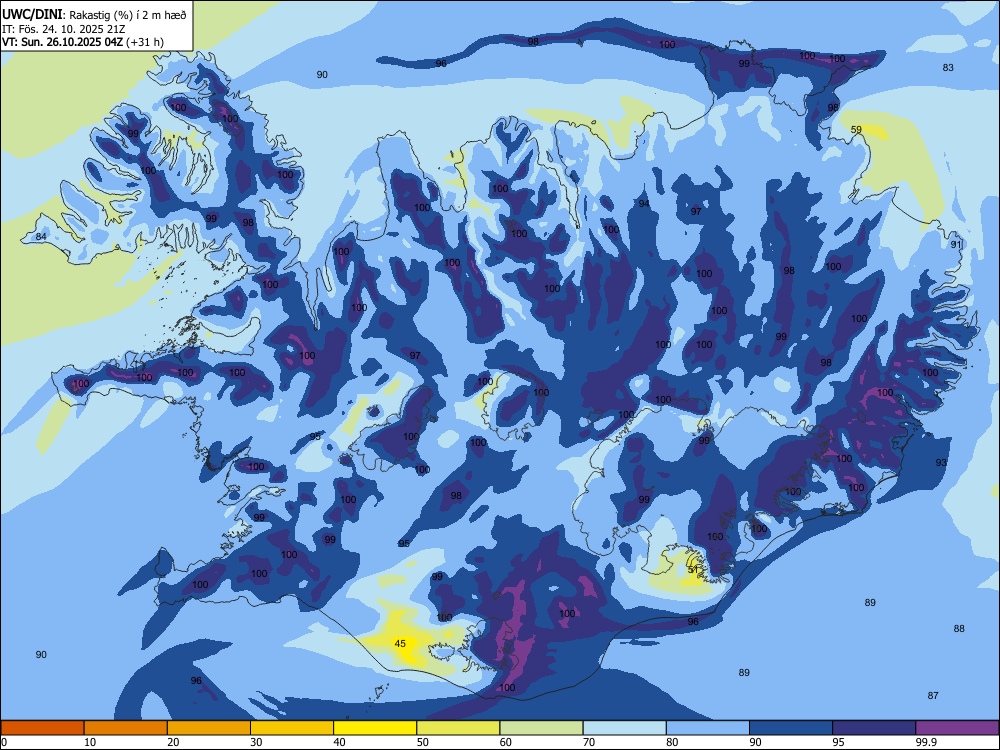Click the '94' humidity value in the north

pyautogui.click(x=644, y=203)
